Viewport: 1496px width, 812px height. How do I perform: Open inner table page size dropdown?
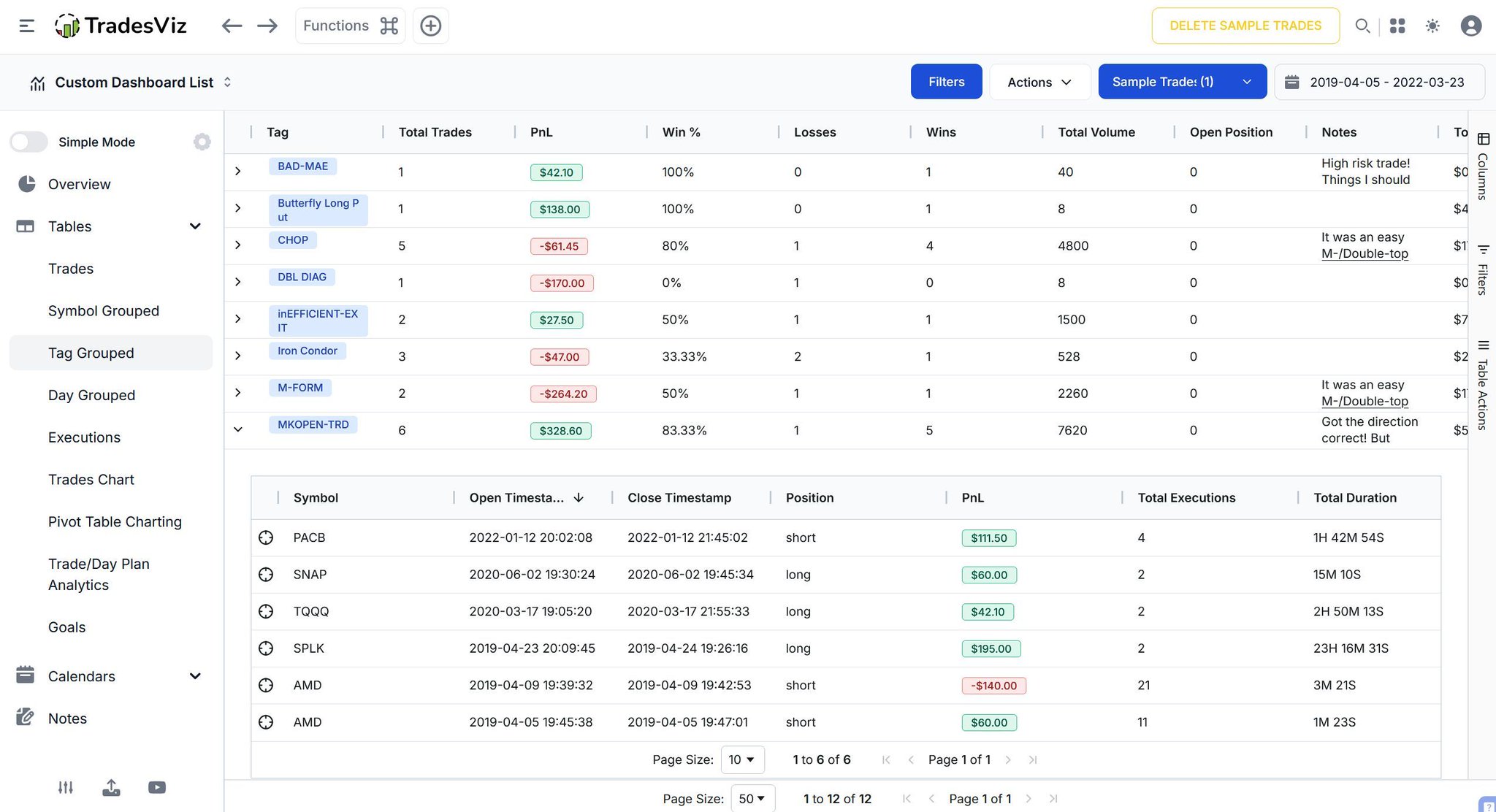[742, 759]
